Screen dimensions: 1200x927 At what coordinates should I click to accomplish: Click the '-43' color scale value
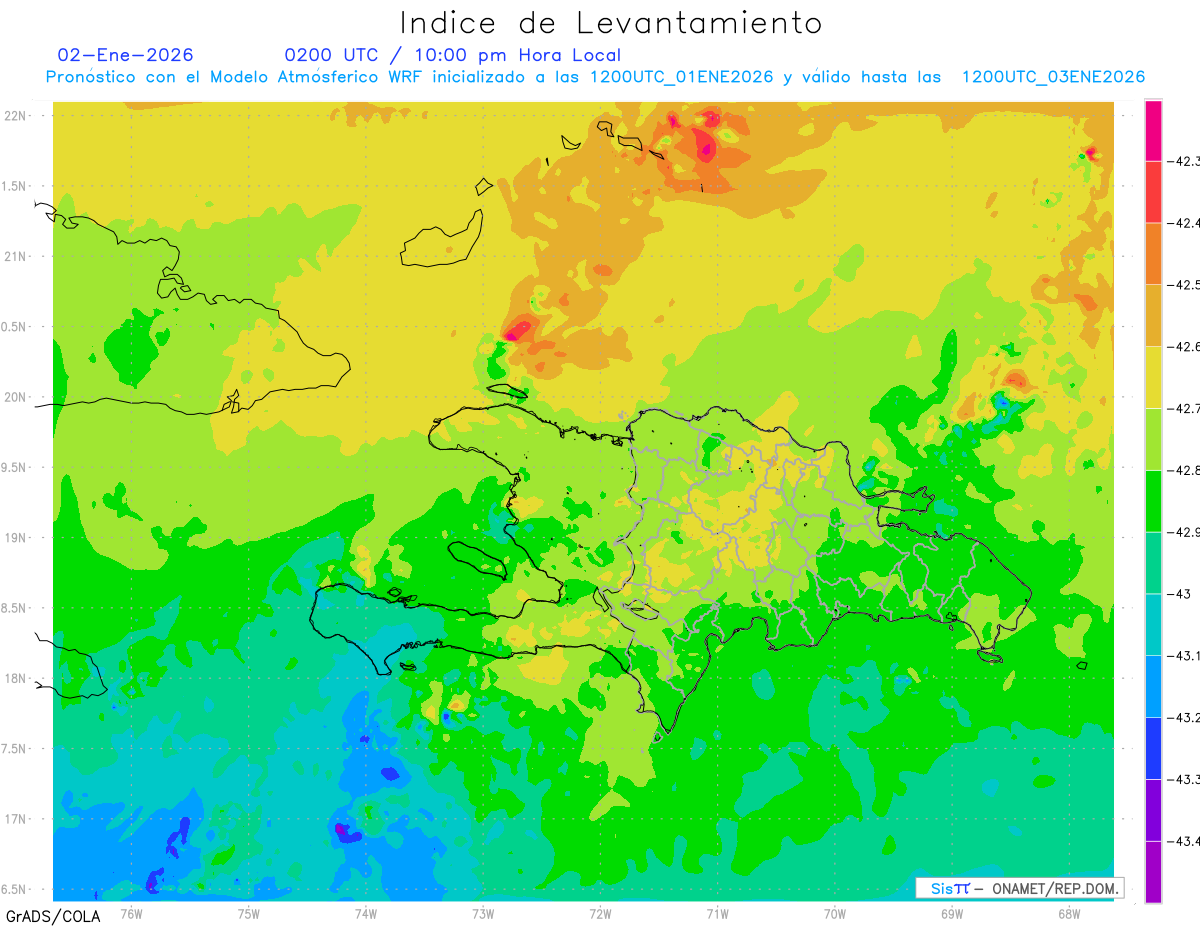point(1179,594)
